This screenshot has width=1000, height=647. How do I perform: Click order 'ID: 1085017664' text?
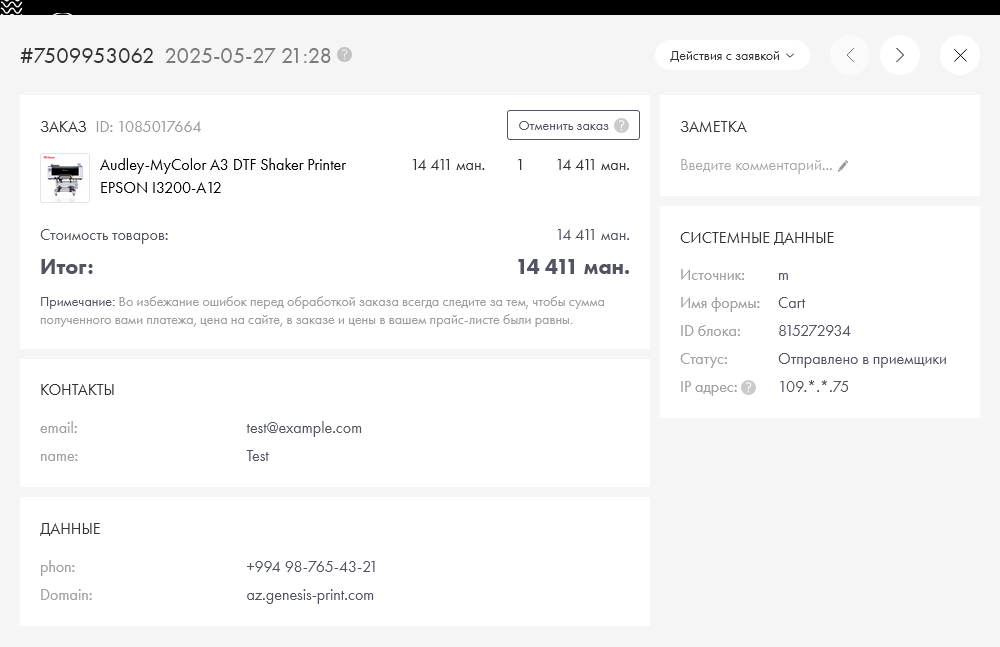coord(148,127)
